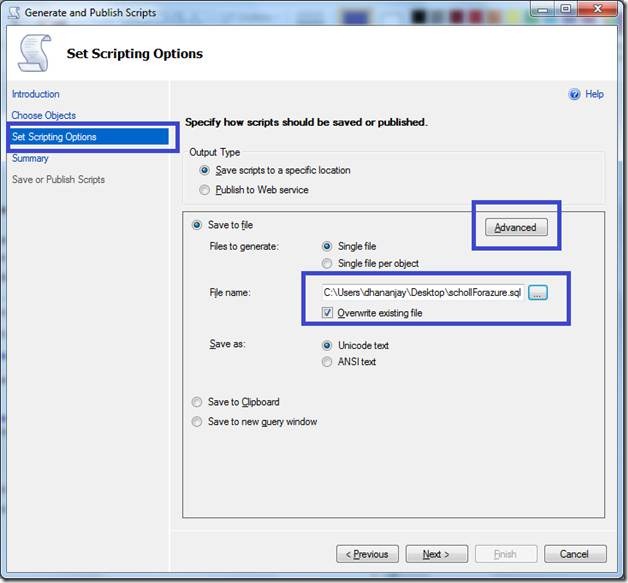Viewport: 628px width, 583px height.
Task: Browse for file with ellipsis button
Action: click(538, 292)
